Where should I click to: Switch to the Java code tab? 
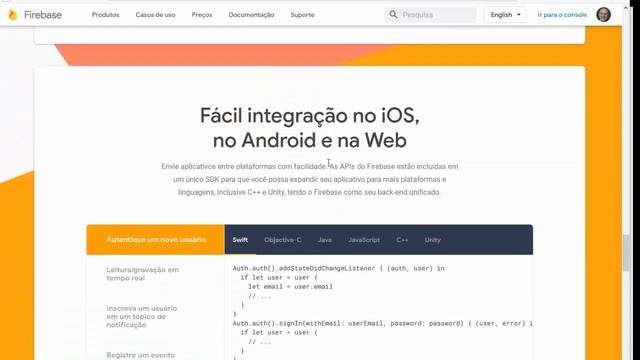[325, 240]
